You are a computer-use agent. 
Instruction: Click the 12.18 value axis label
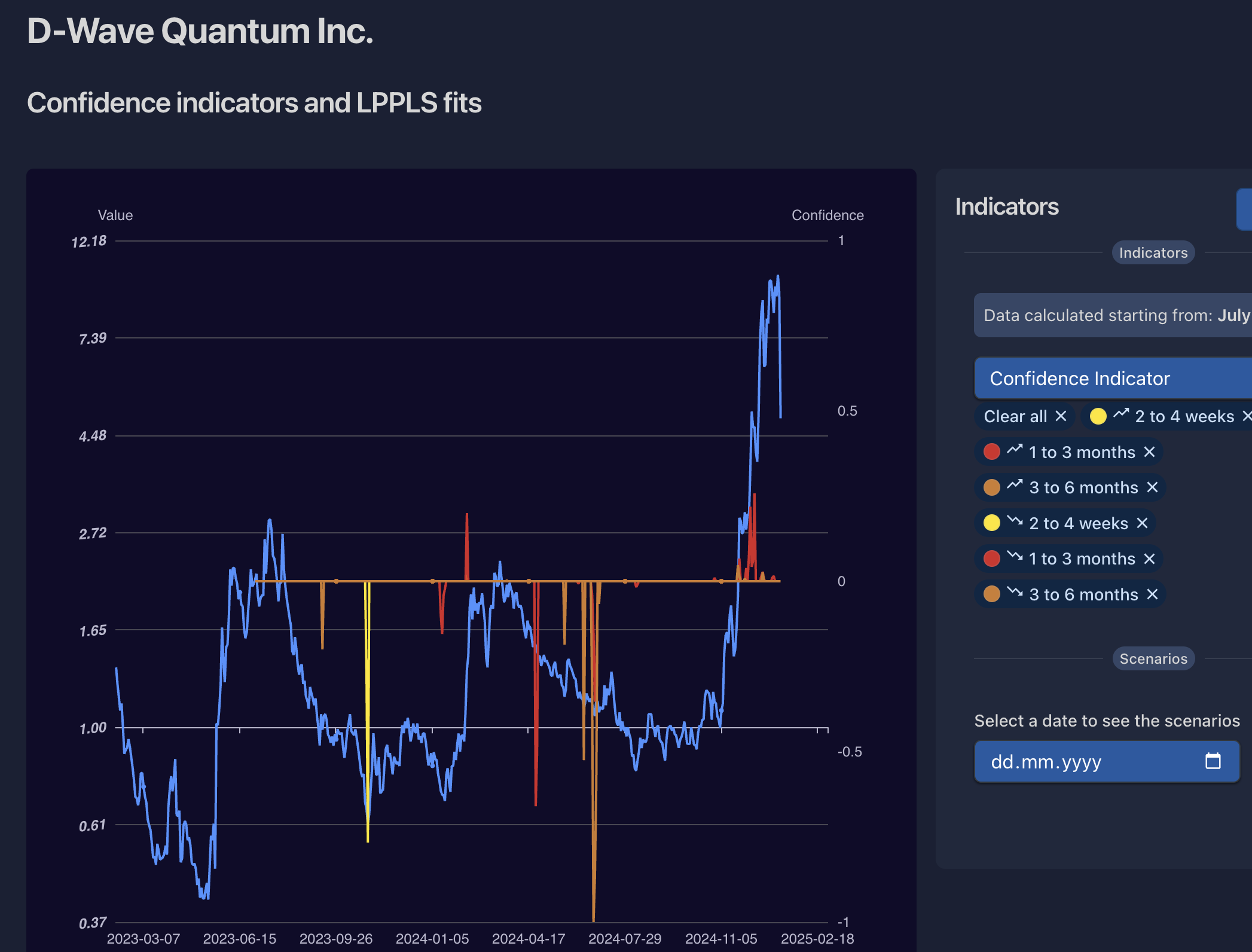[89, 242]
